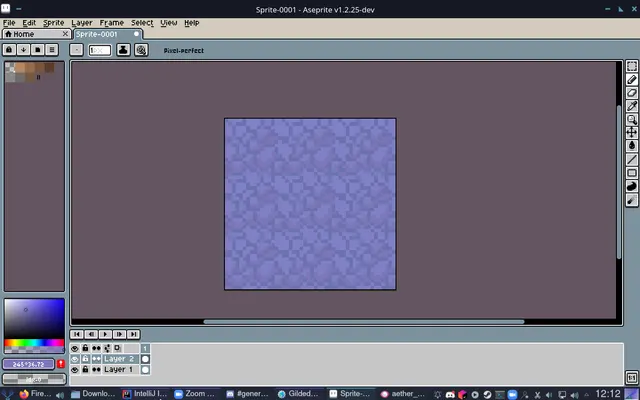
Task: Open the ink type dropdown
Action: (123, 50)
